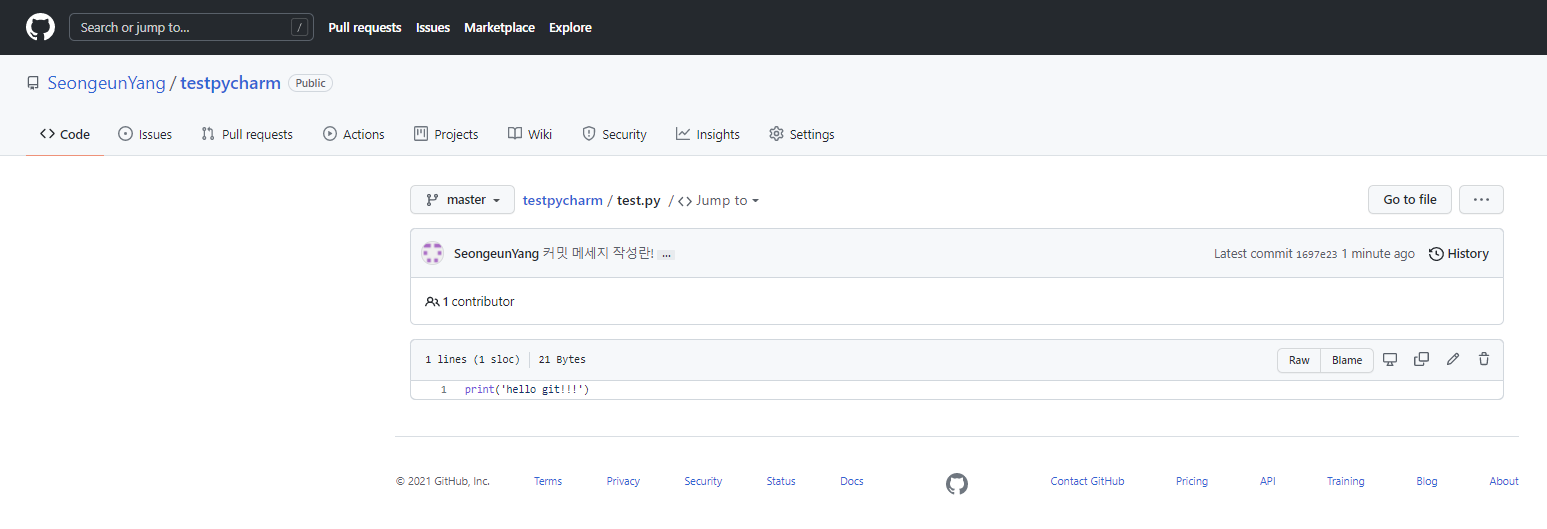Open Privacy footer link
The image size is (1547, 529).
tap(623, 481)
